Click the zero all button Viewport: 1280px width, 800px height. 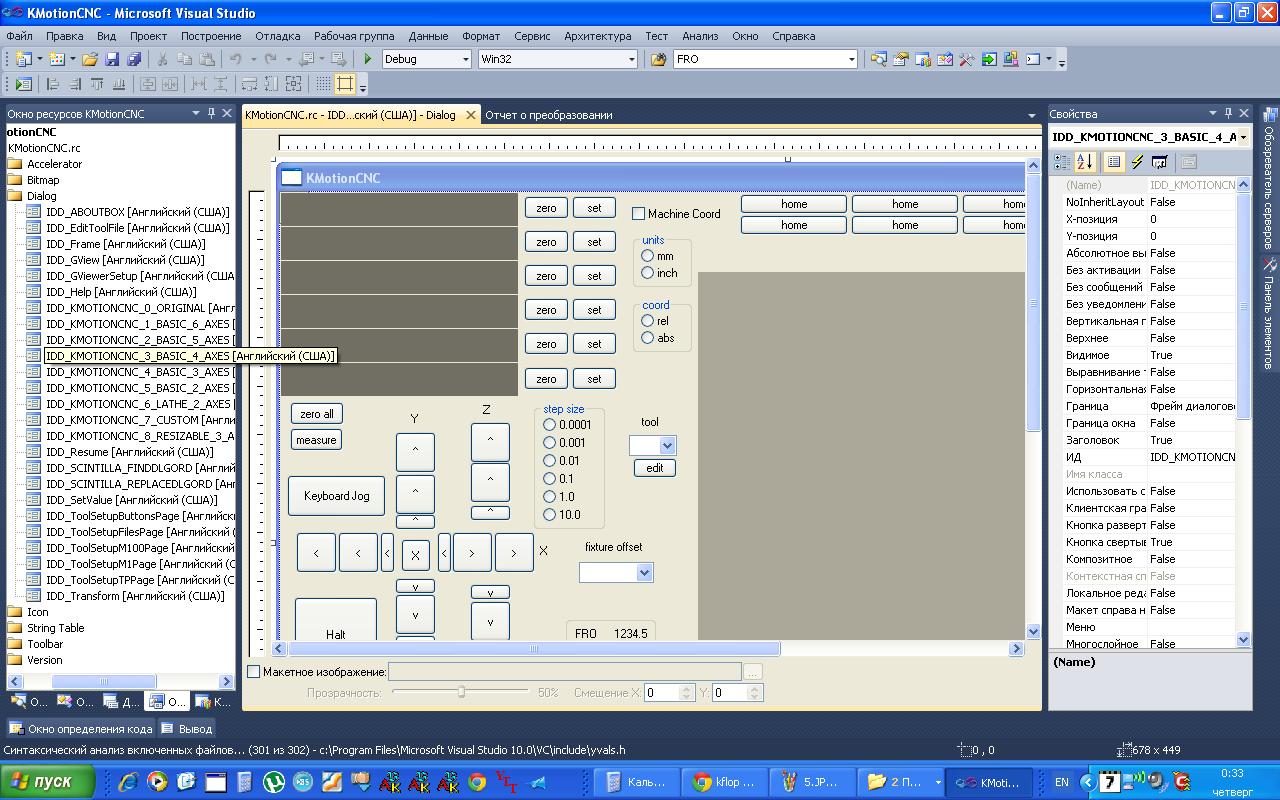click(317, 414)
